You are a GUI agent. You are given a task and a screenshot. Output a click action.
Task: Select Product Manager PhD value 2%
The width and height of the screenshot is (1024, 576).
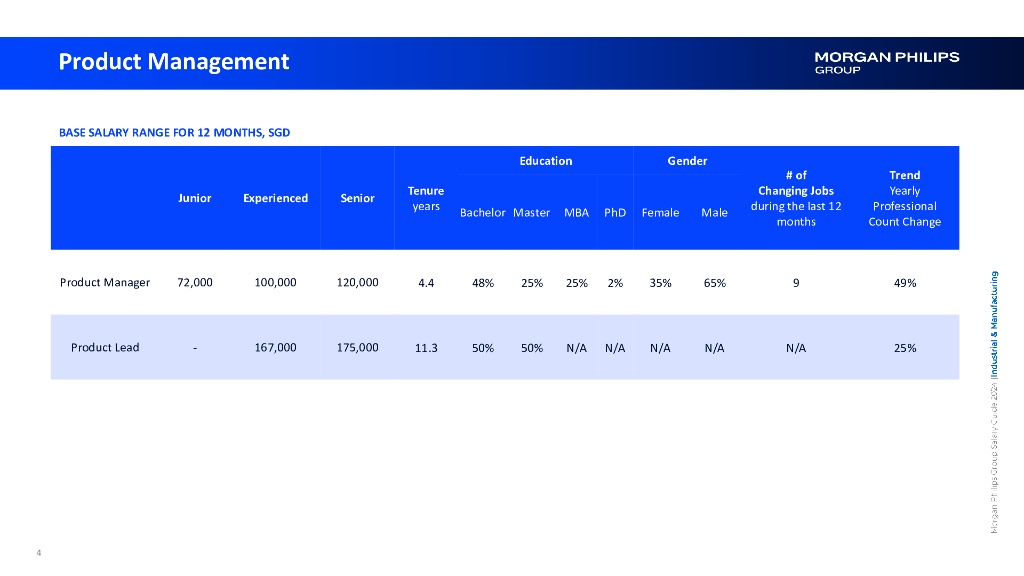pos(615,283)
